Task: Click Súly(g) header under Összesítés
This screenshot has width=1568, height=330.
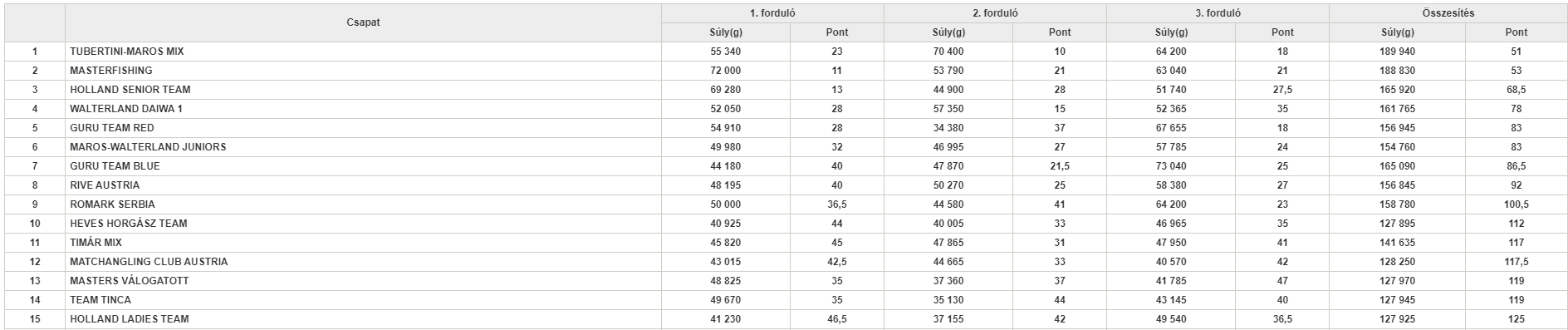Action: (x=1398, y=32)
